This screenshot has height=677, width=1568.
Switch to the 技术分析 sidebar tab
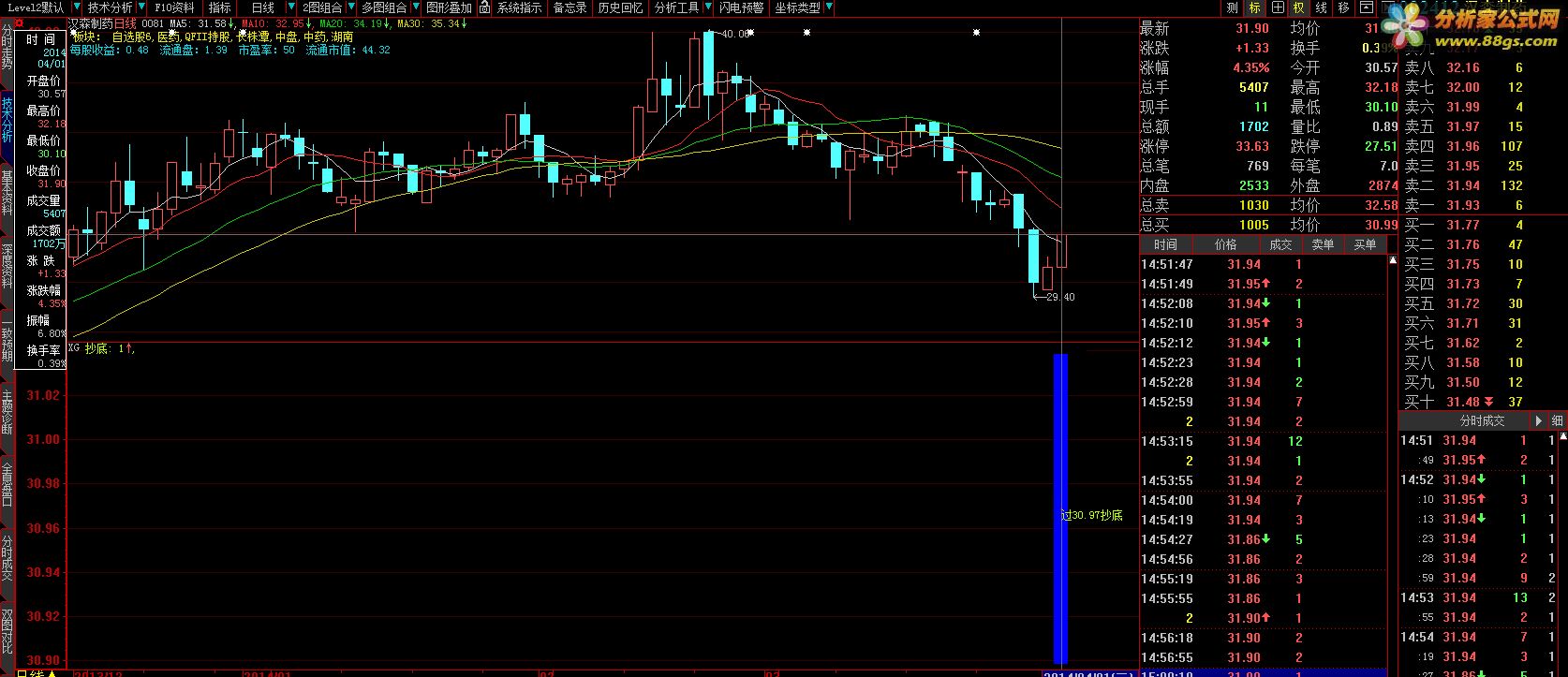[7, 119]
